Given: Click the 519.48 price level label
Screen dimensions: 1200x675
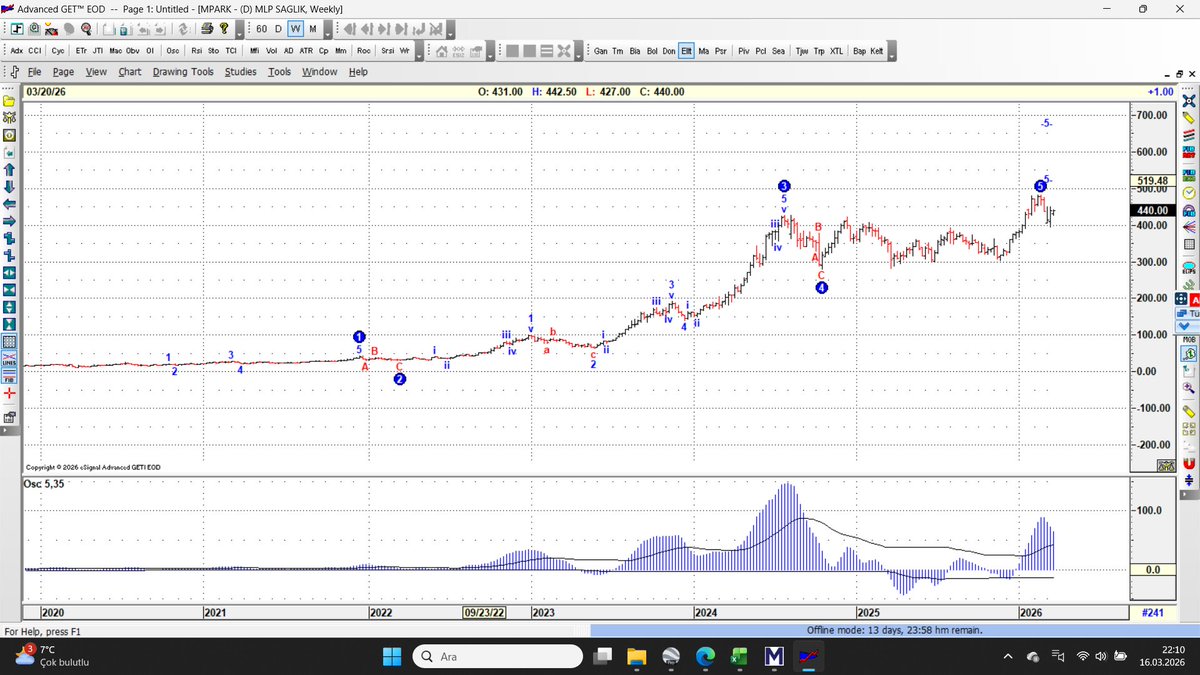Looking at the screenshot, I should pos(1152,180).
